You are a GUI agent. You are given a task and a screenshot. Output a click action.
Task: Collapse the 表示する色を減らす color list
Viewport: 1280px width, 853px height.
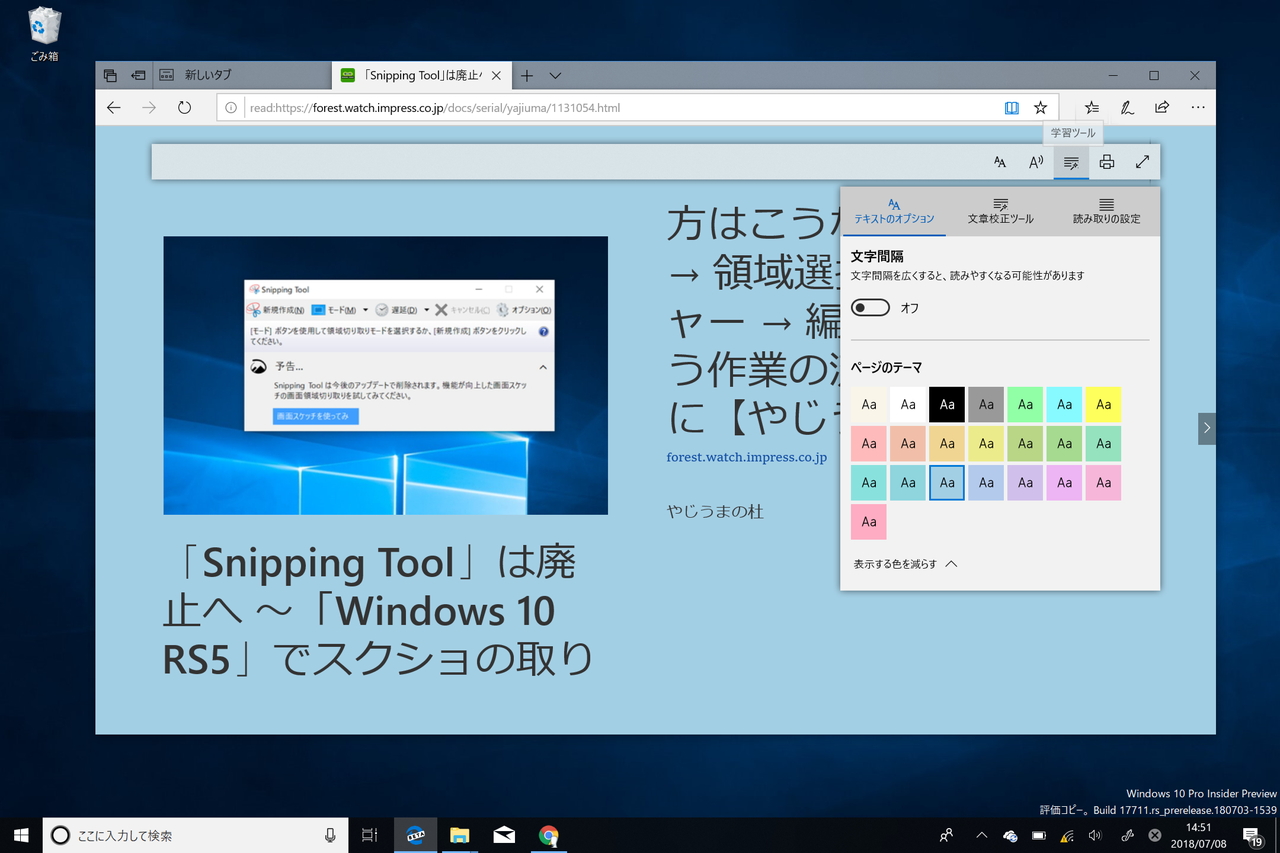pyautogui.click(x=904, y=563)
